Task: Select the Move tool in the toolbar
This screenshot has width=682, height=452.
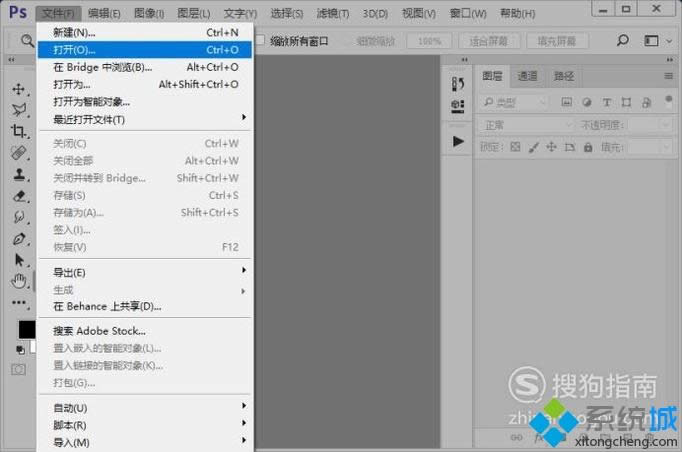Action: coord(18,89)
